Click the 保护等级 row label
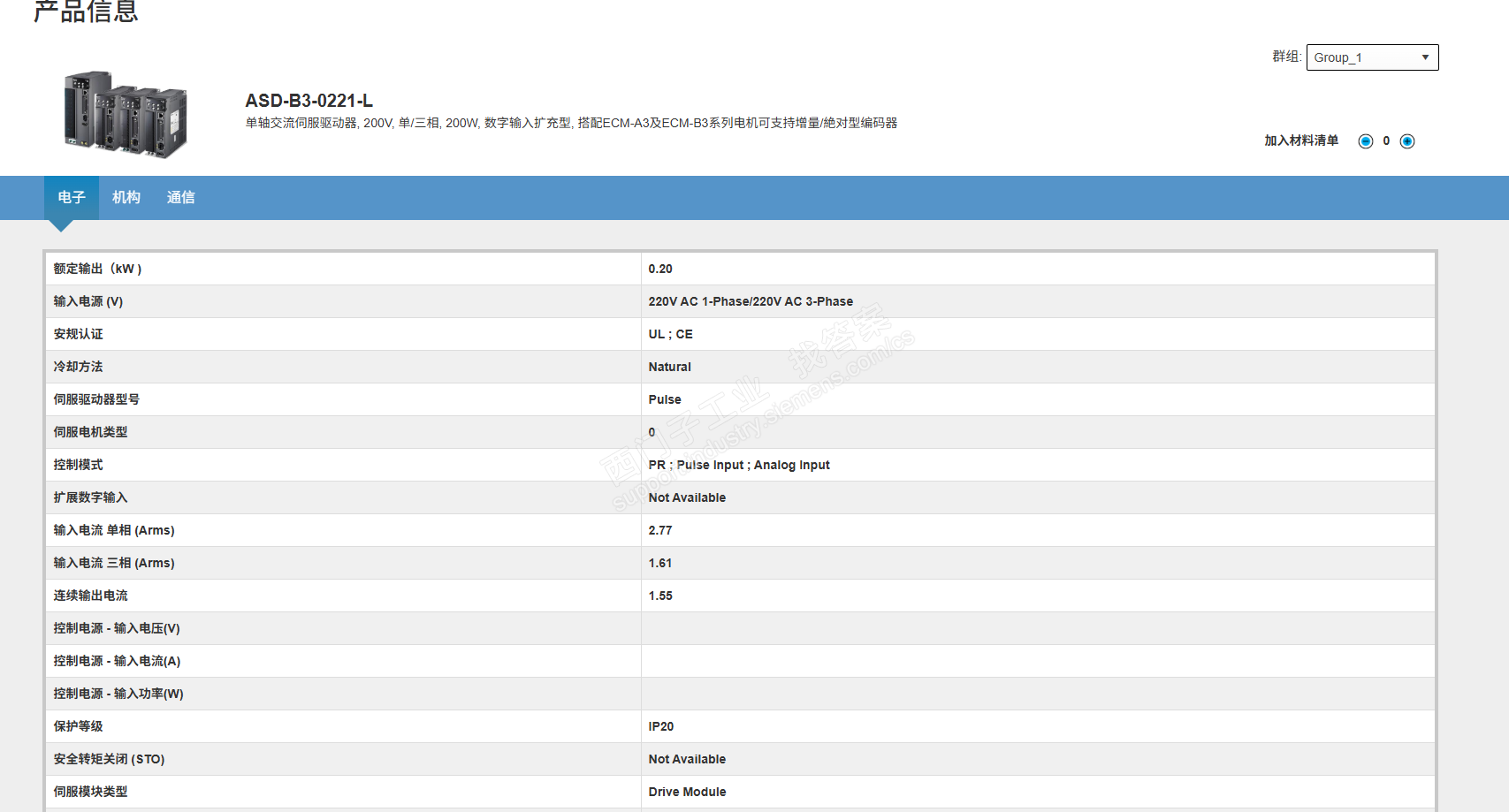 pyautogui.click(x=78, y=726)
